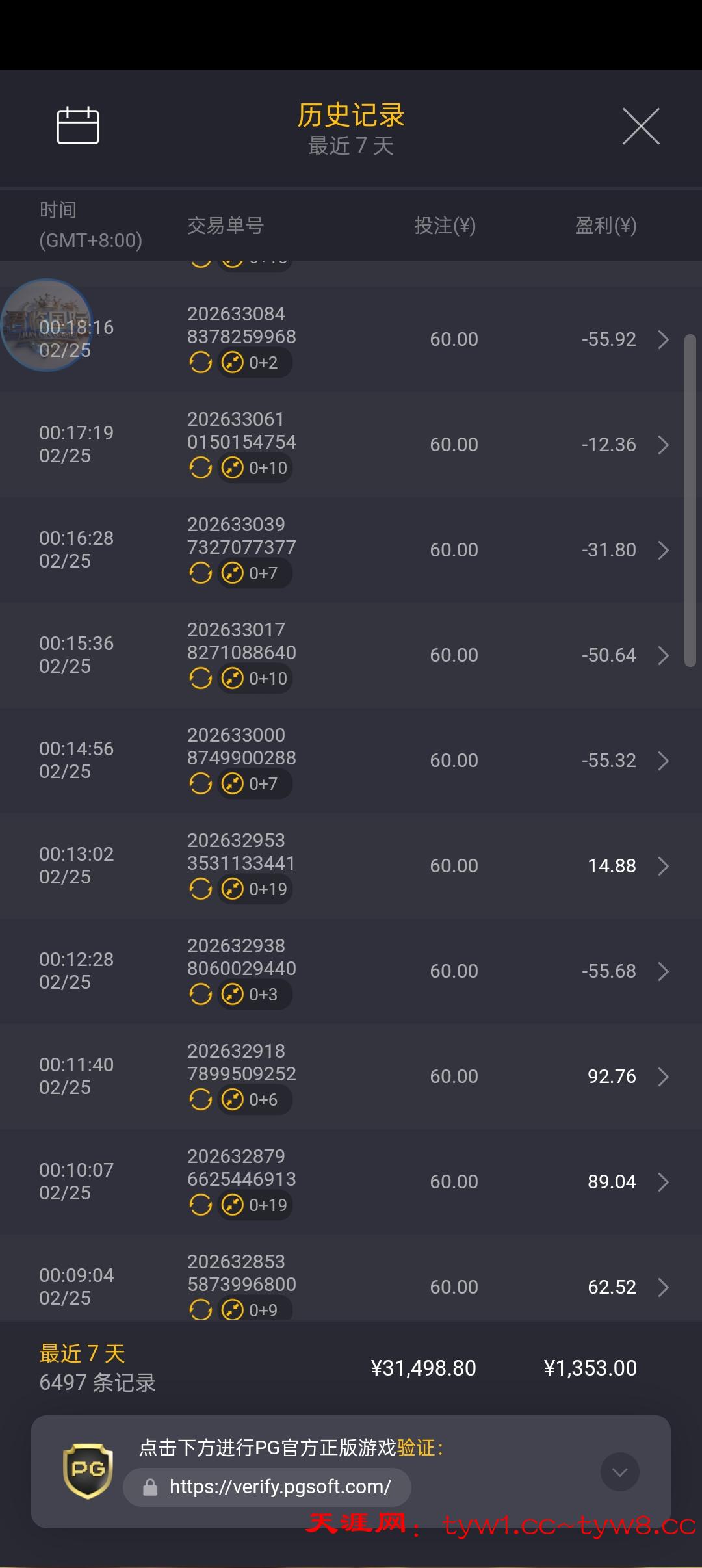This screenshot has height=1568, width=702.
Task: Click the free-spin refresh icon in 00:18:16 record
Action: coord(200,362)
